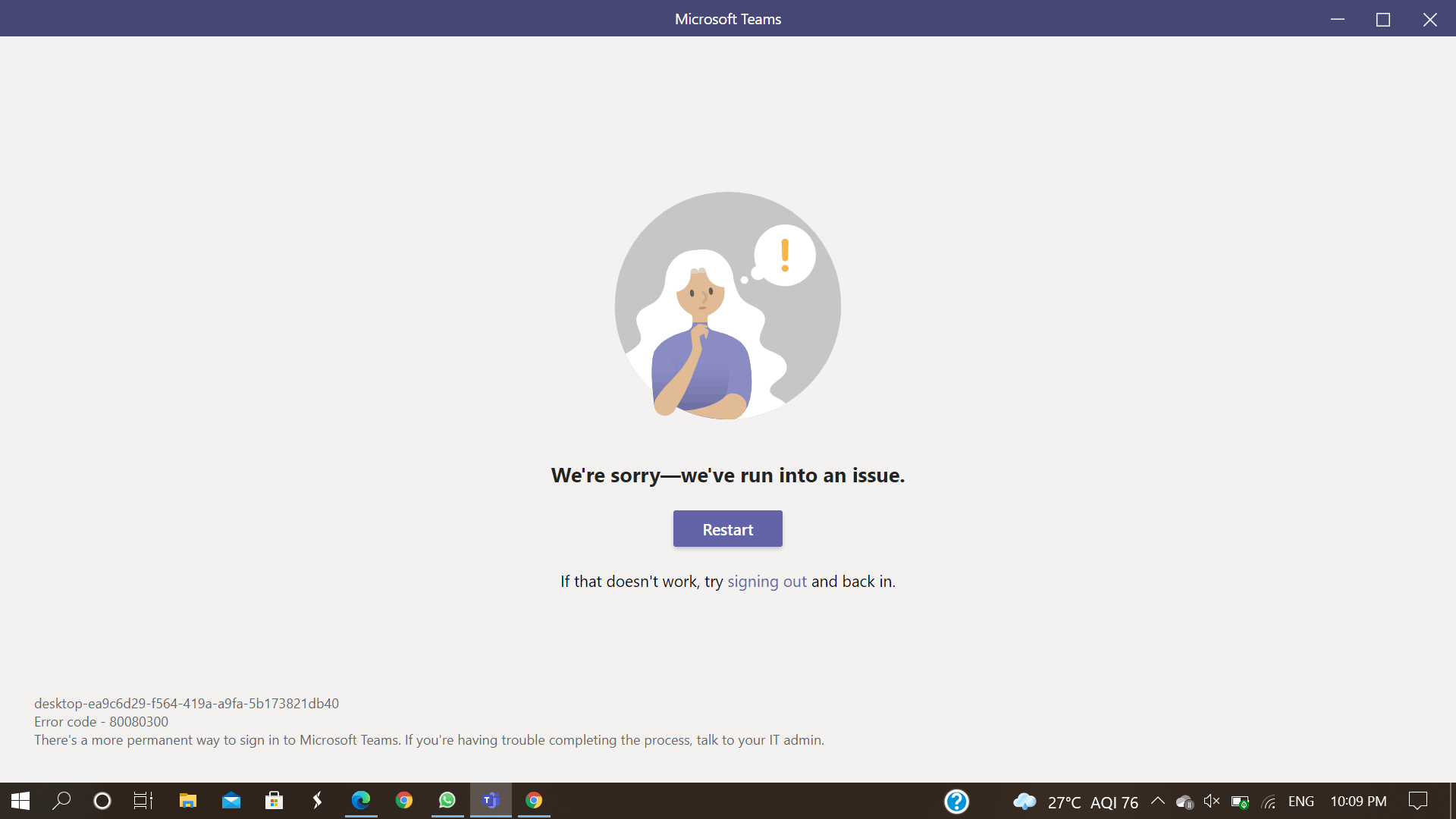
Task: Switch to the Microsoft Edge window
Action: coord(361,801)
